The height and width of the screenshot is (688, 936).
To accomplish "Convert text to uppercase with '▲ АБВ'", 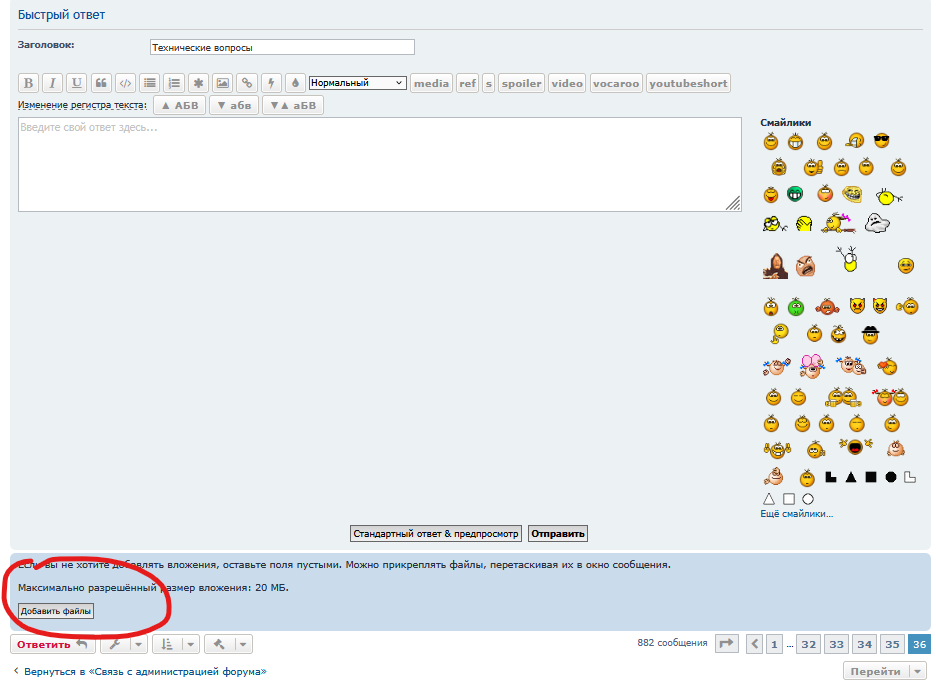I will pos(180,105).
